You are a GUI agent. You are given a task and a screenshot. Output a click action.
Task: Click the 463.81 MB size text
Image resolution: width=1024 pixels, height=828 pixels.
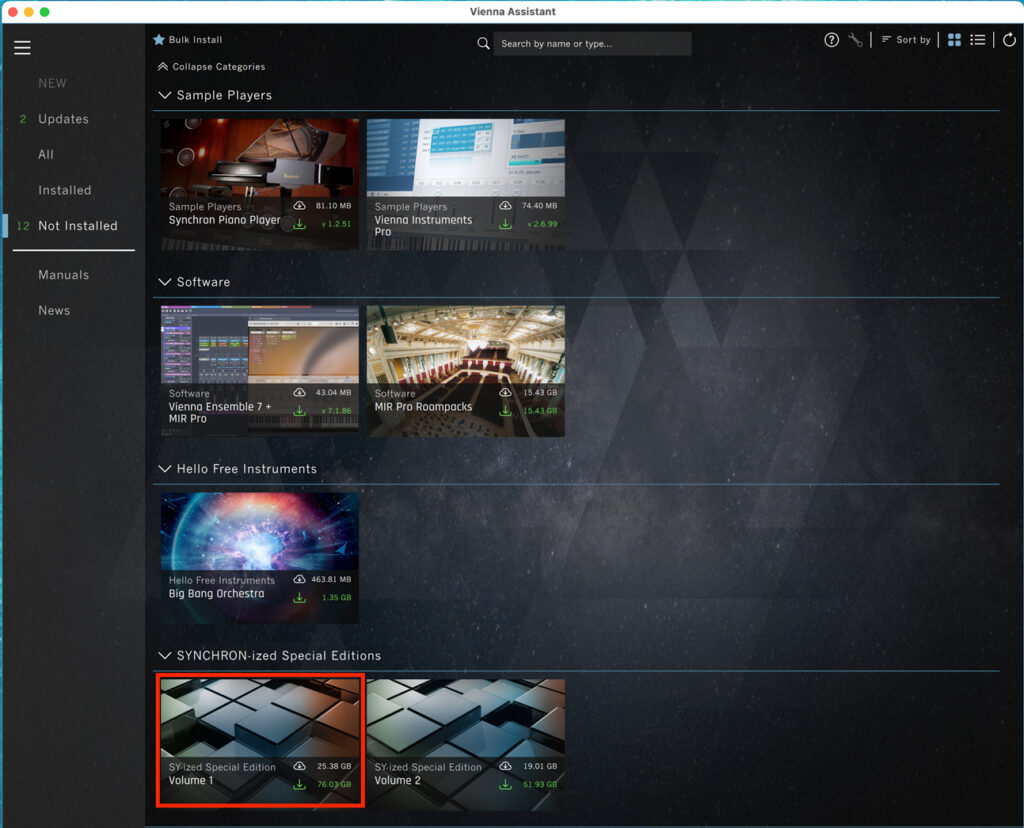tap(331, 579)
